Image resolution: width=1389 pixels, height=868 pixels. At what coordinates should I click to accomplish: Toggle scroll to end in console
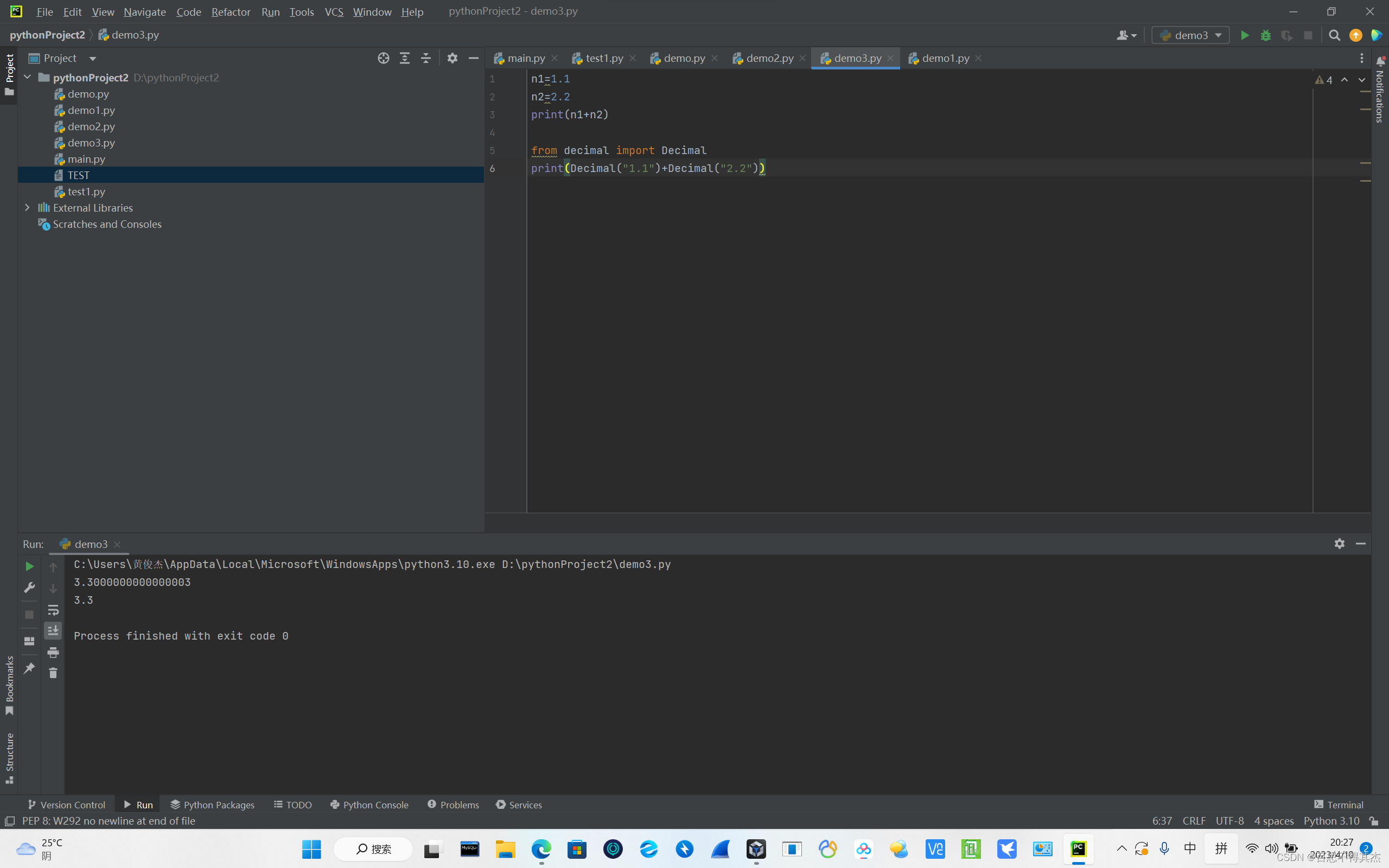(53, 630)
